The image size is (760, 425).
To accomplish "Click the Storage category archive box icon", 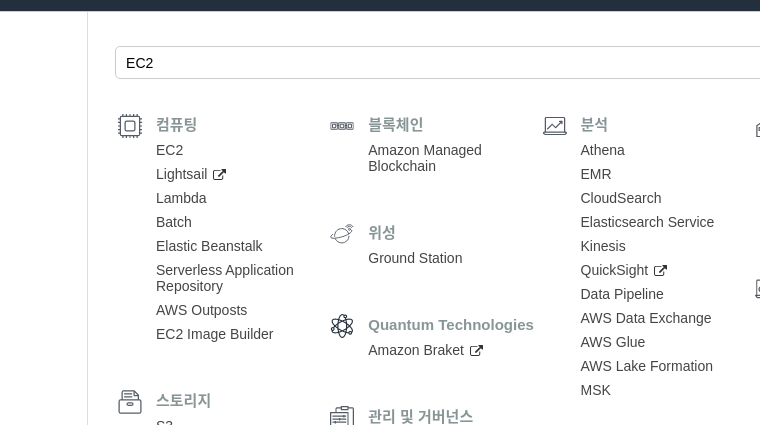I will (x=130, y=402).
